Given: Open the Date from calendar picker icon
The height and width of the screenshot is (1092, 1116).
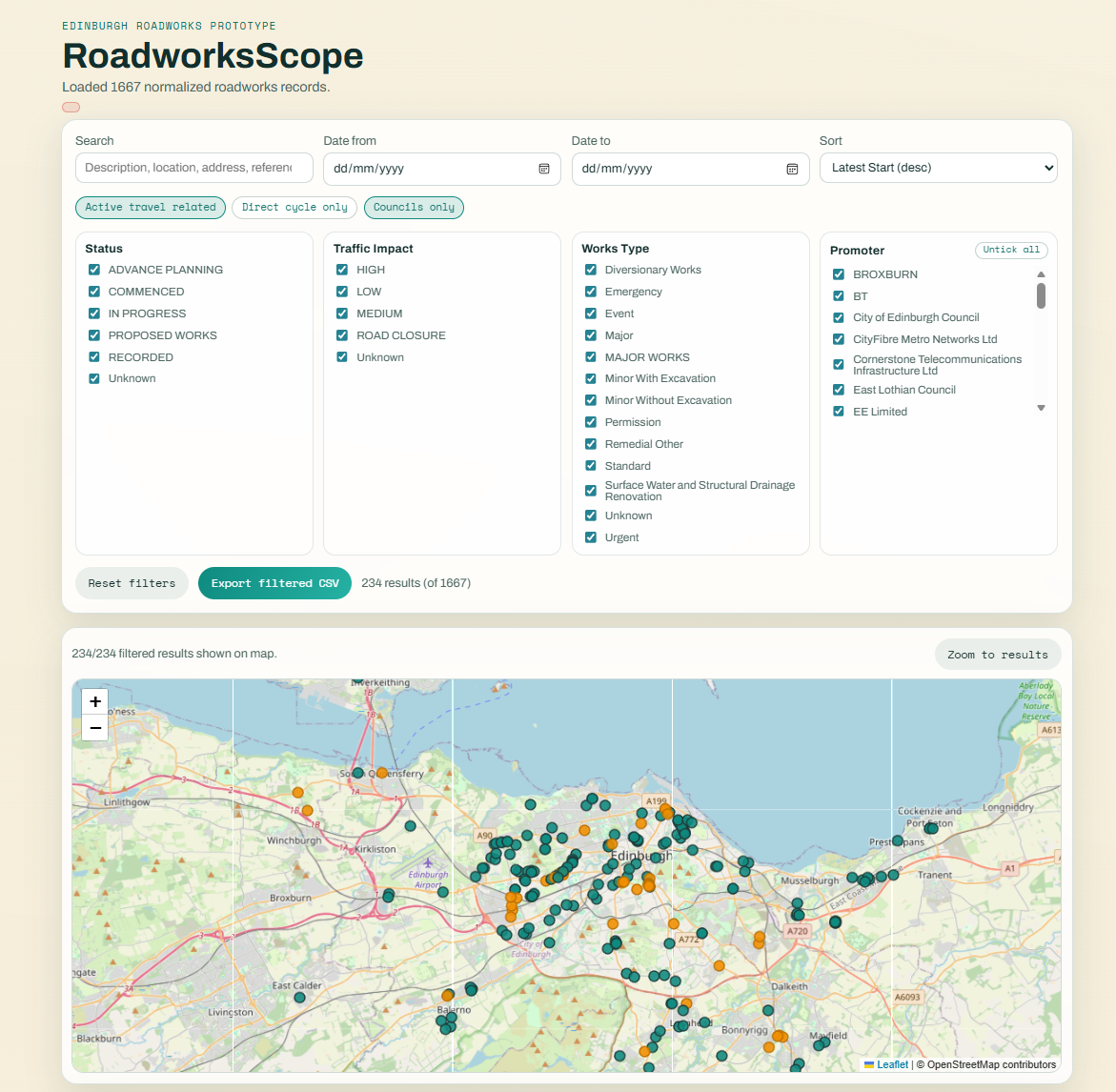Looking at the screenshot, I should [x=544, y=169].
